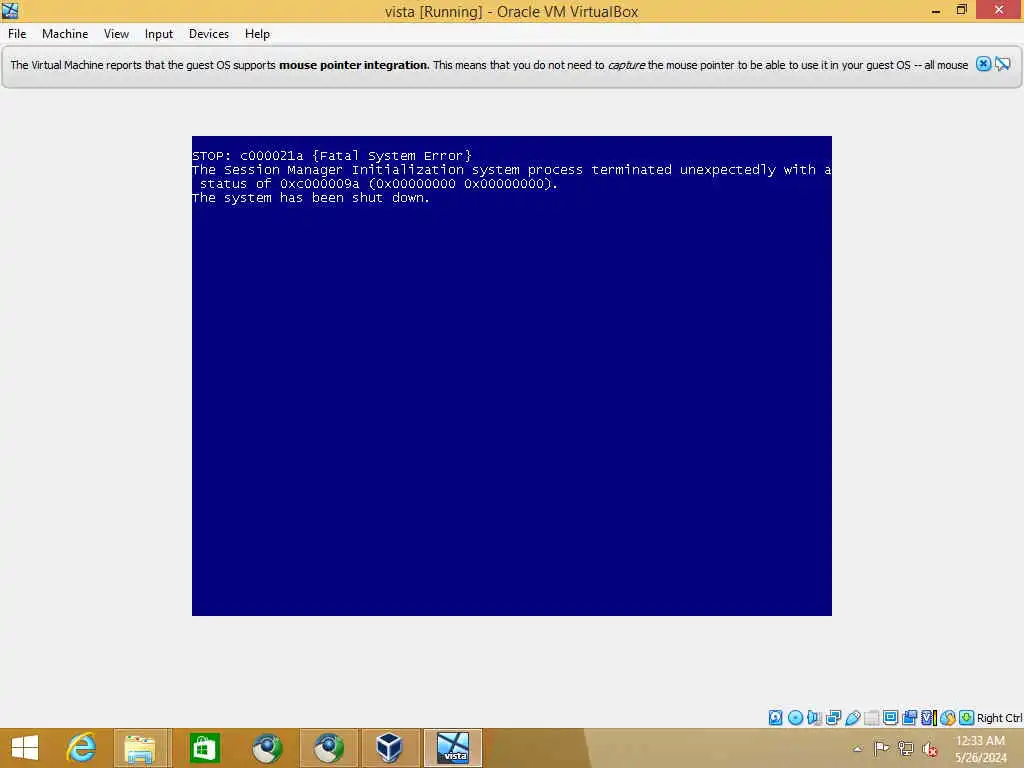This screenshot has height=768, width=1024.
Task: Switch to VirtualBox Manager on the taskbar
Action: (x=389, y=748)
